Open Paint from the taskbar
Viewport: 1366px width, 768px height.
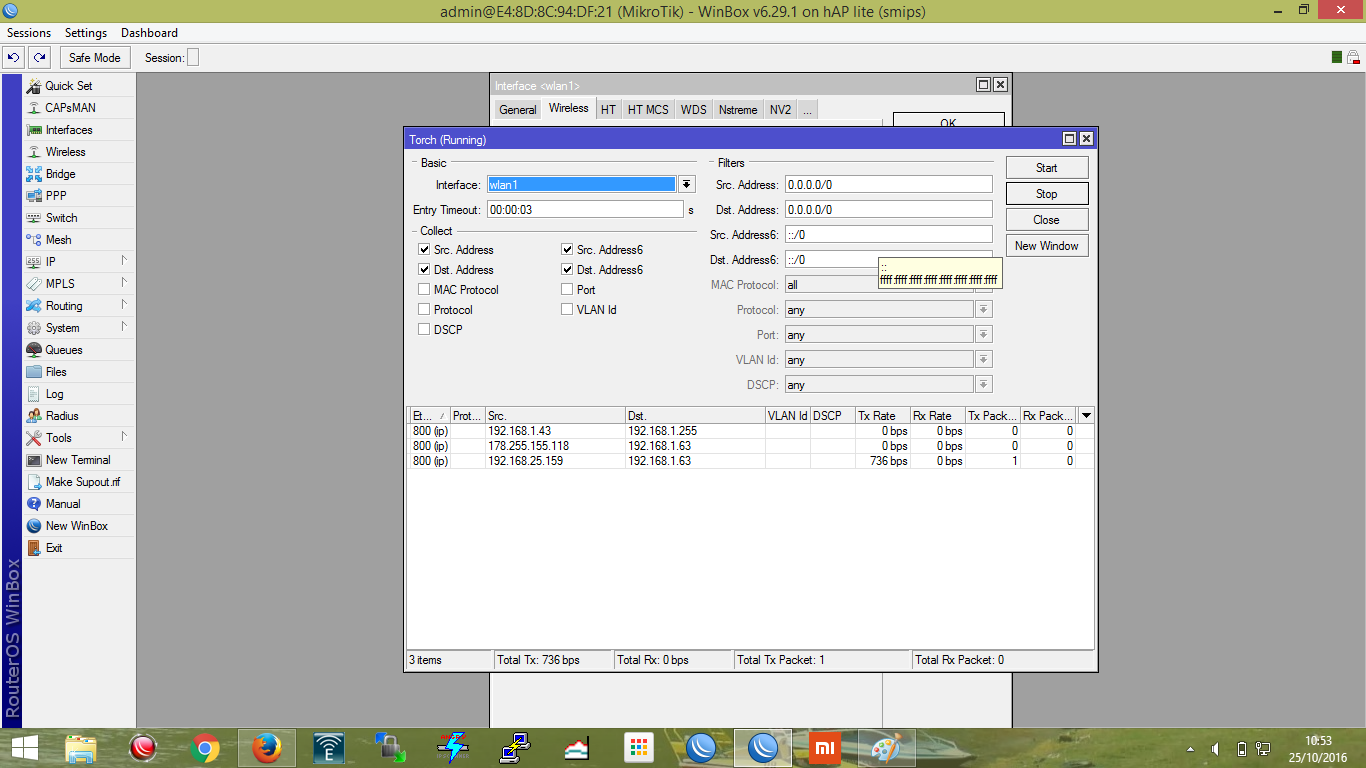[x=886, y=748]
